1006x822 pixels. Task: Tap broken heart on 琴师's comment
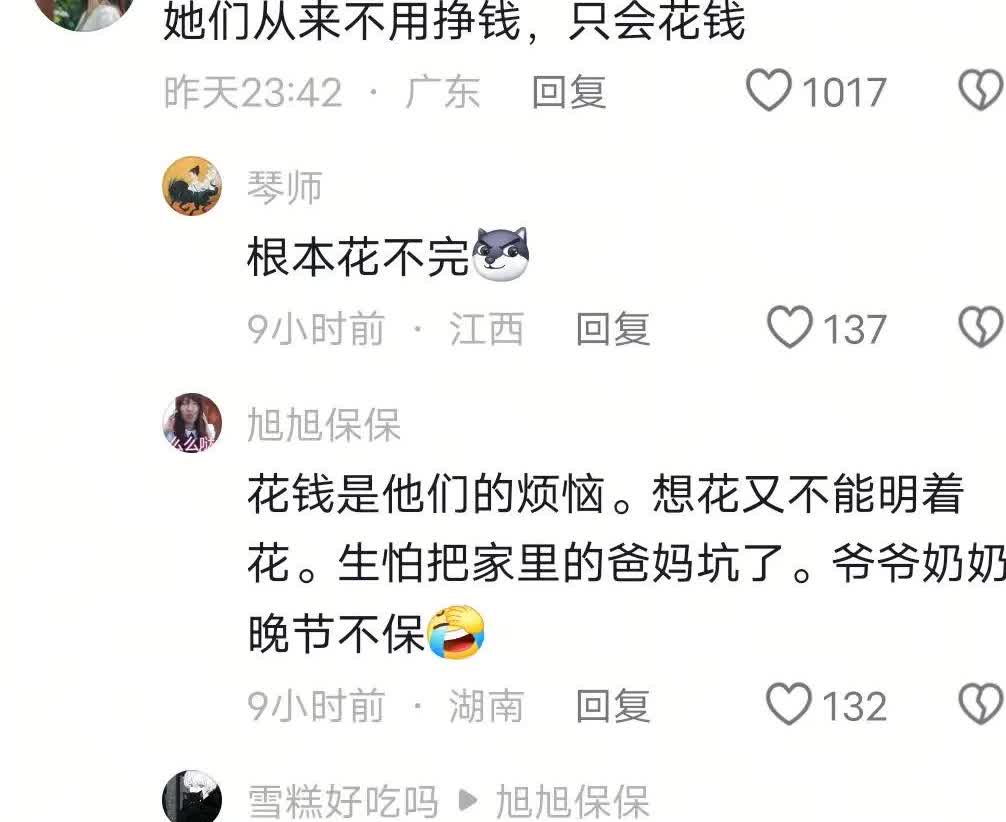(x=982, y=327)
